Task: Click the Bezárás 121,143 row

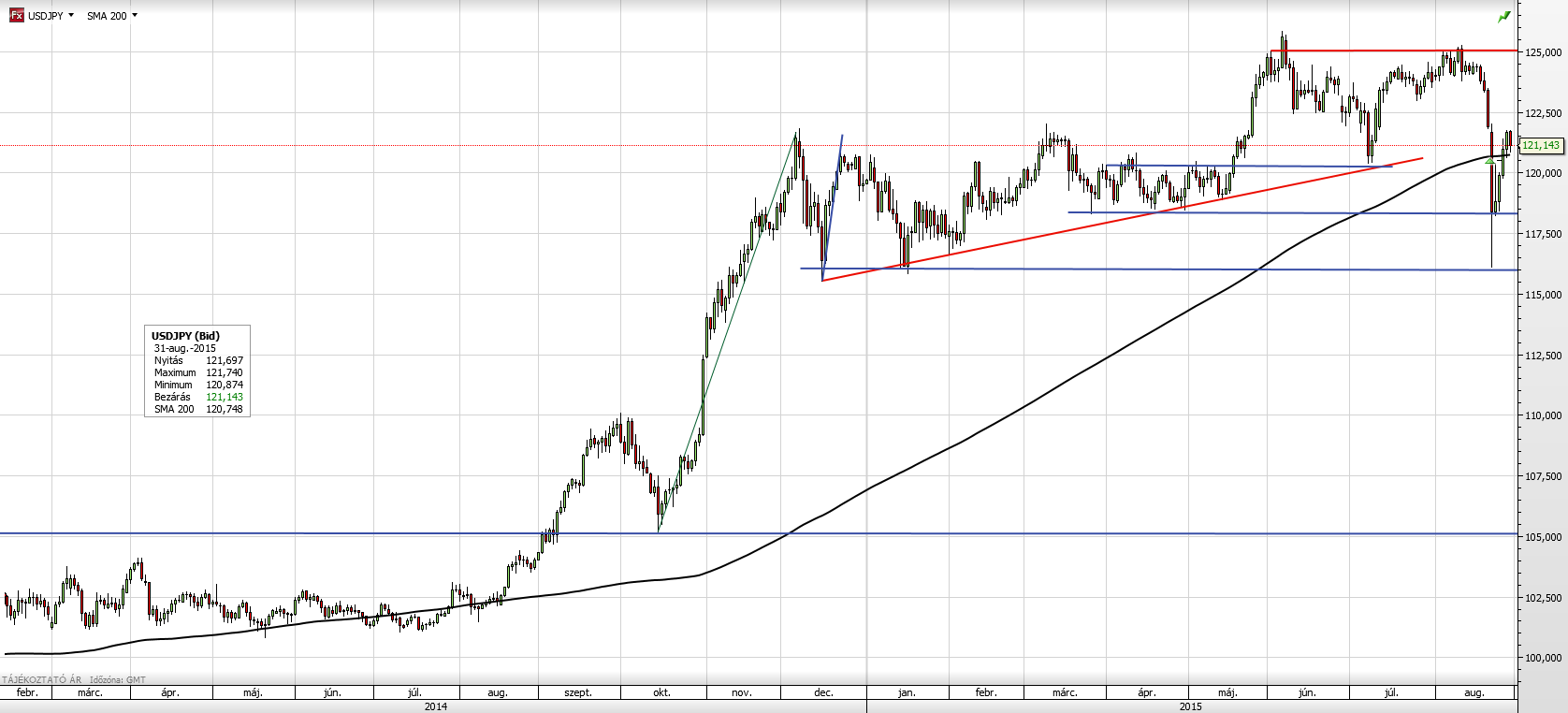Action: 198,397
